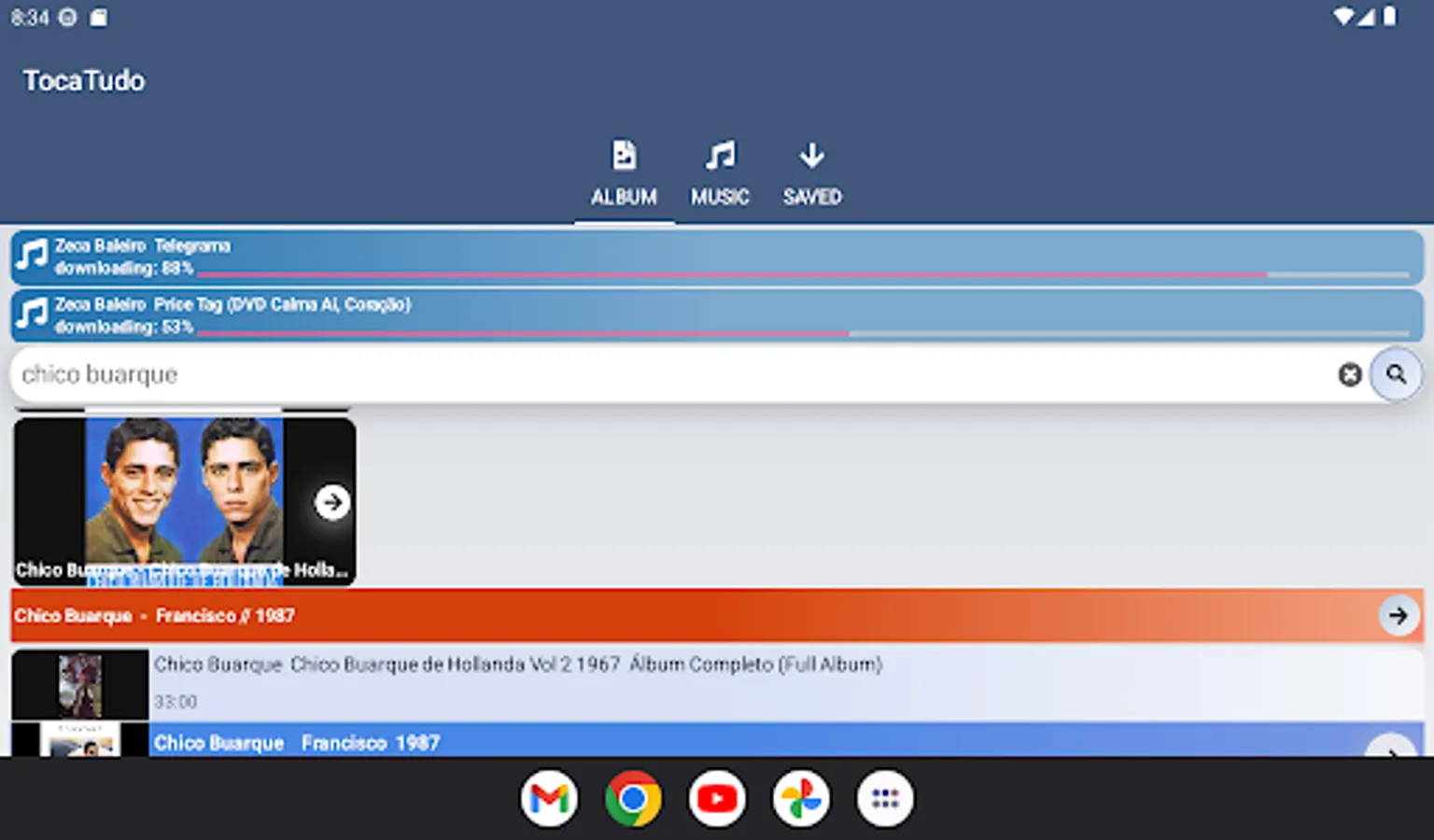Click the Telegrama download progress bar
This screenshot has height=840, width=1434.
tap(803, 275)
